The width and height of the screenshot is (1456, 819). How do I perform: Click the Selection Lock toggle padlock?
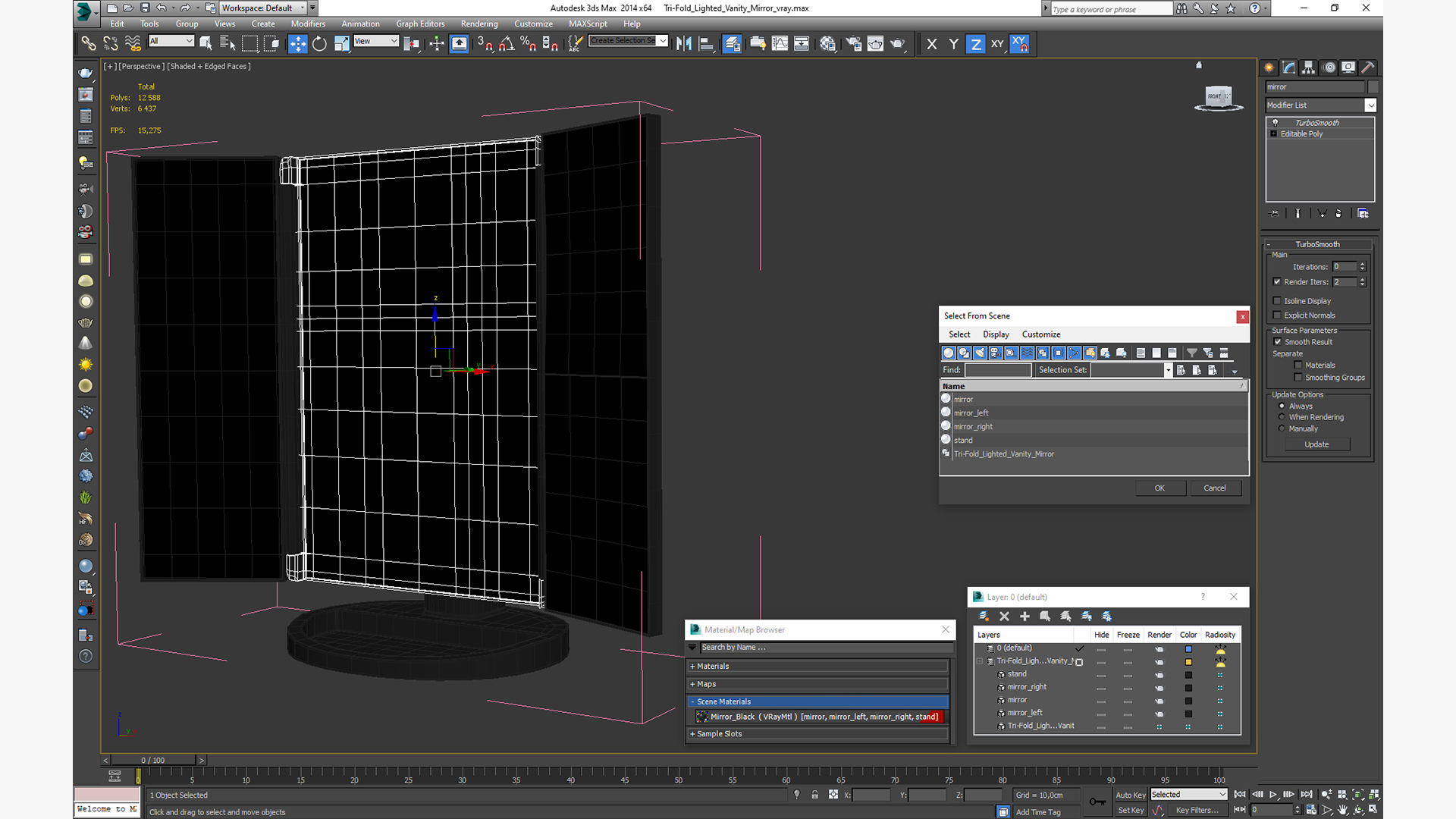click(814, 795)
